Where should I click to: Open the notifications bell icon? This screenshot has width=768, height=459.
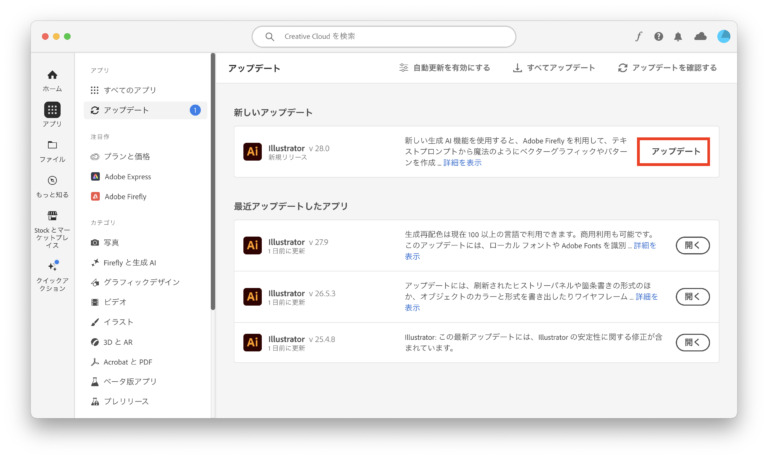[x=678, y=36]
